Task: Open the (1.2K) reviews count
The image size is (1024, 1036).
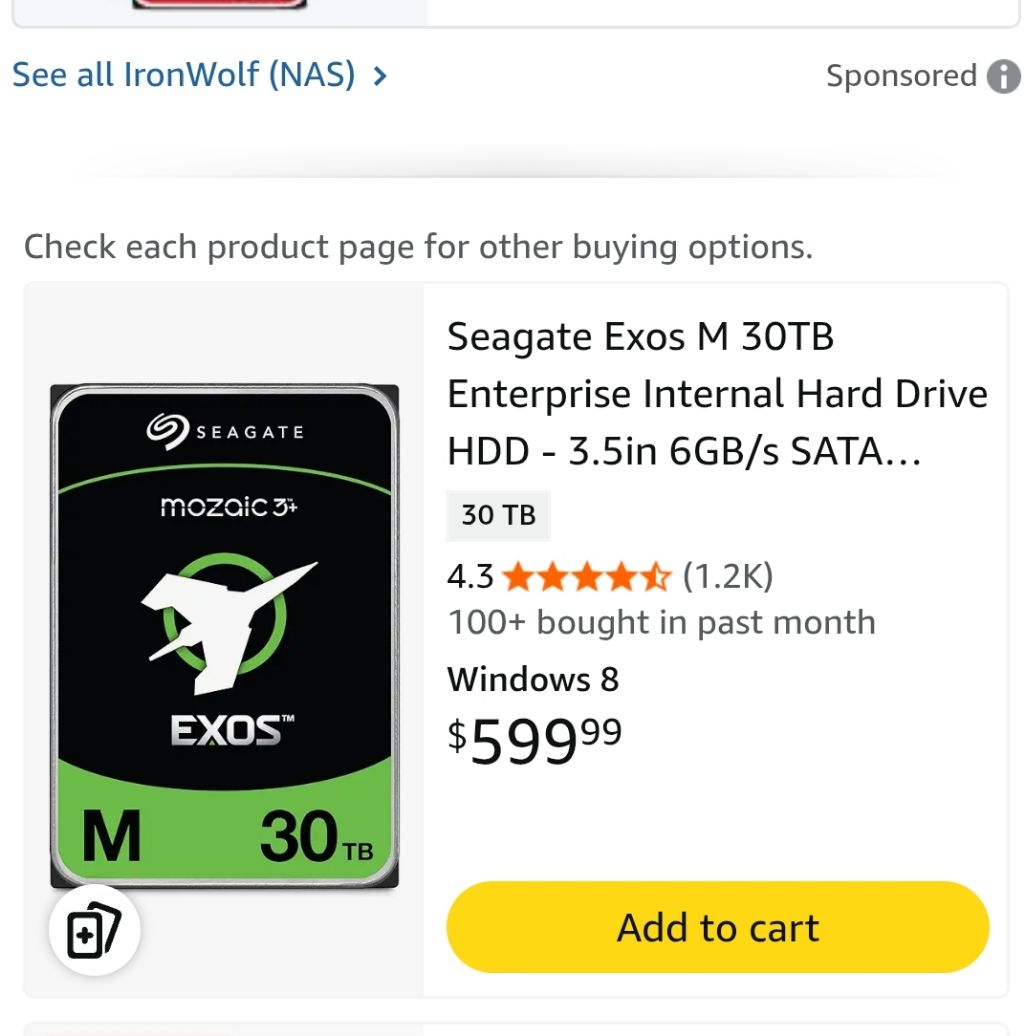Action: pos(727,577)
